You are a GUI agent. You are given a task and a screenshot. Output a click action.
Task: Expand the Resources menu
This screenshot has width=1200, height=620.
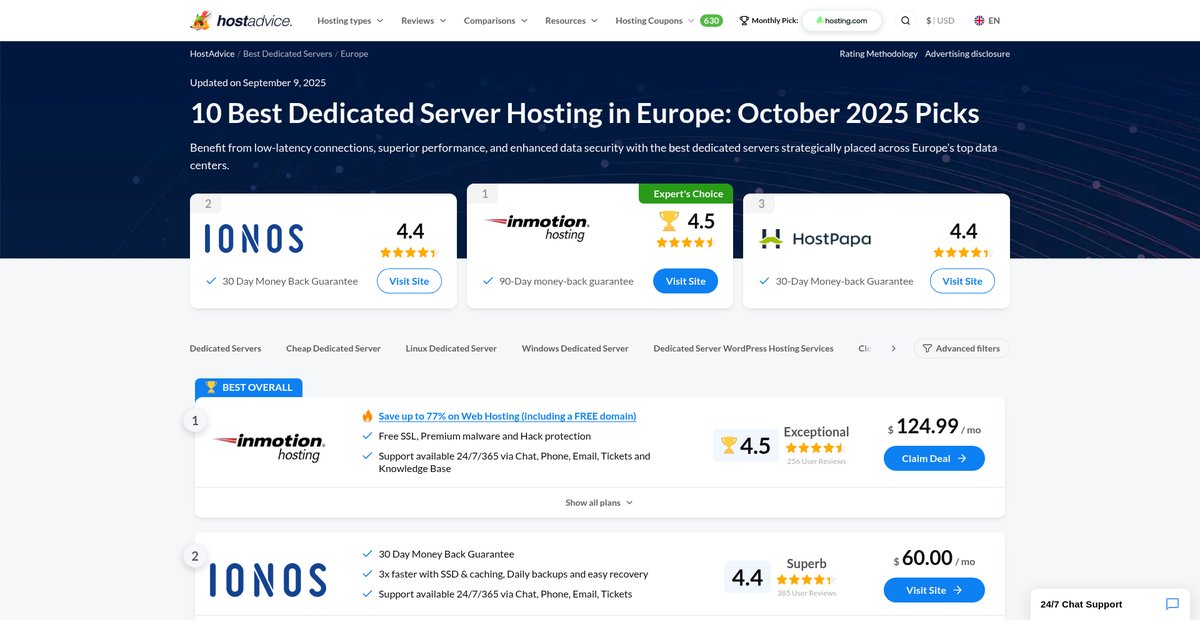[571, 20]
